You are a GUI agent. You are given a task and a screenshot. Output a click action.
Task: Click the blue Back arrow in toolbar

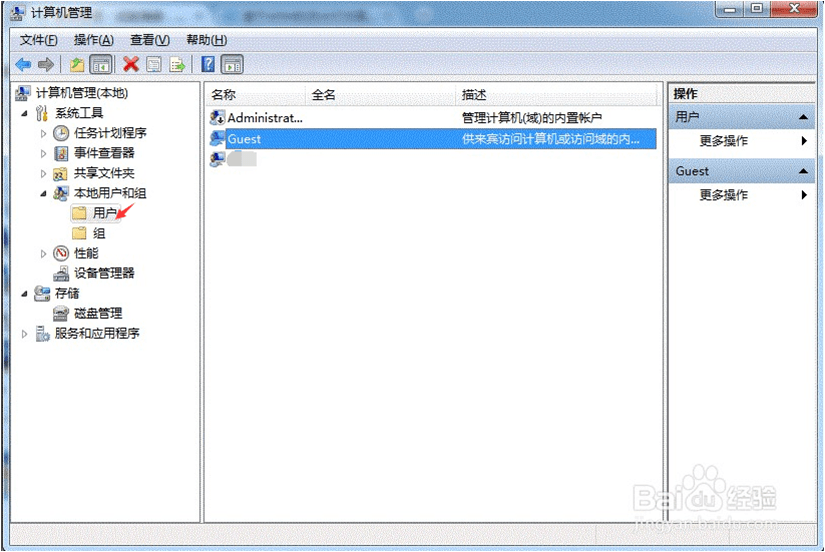(x=23, y=64)
